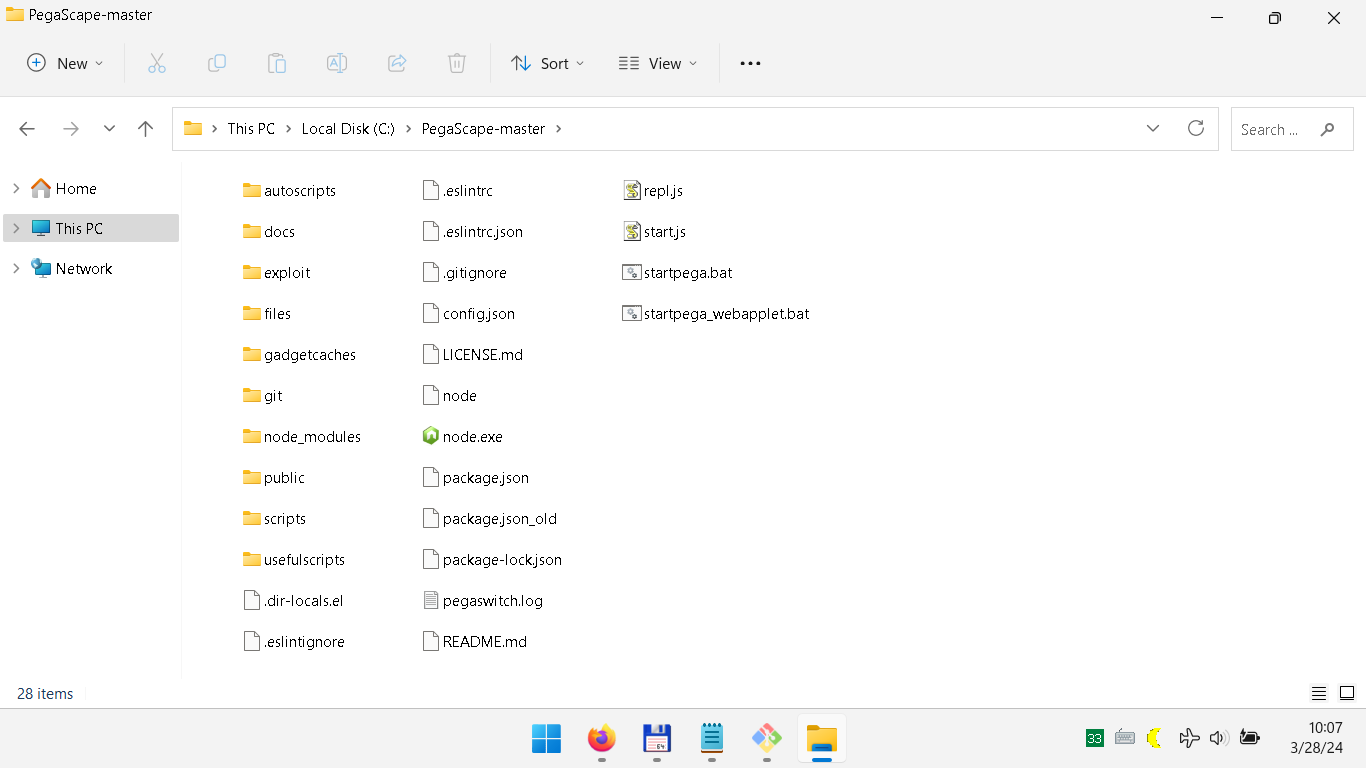Select the startpega.bat batch file icon
1366x768 pixels.
(632, 272)
